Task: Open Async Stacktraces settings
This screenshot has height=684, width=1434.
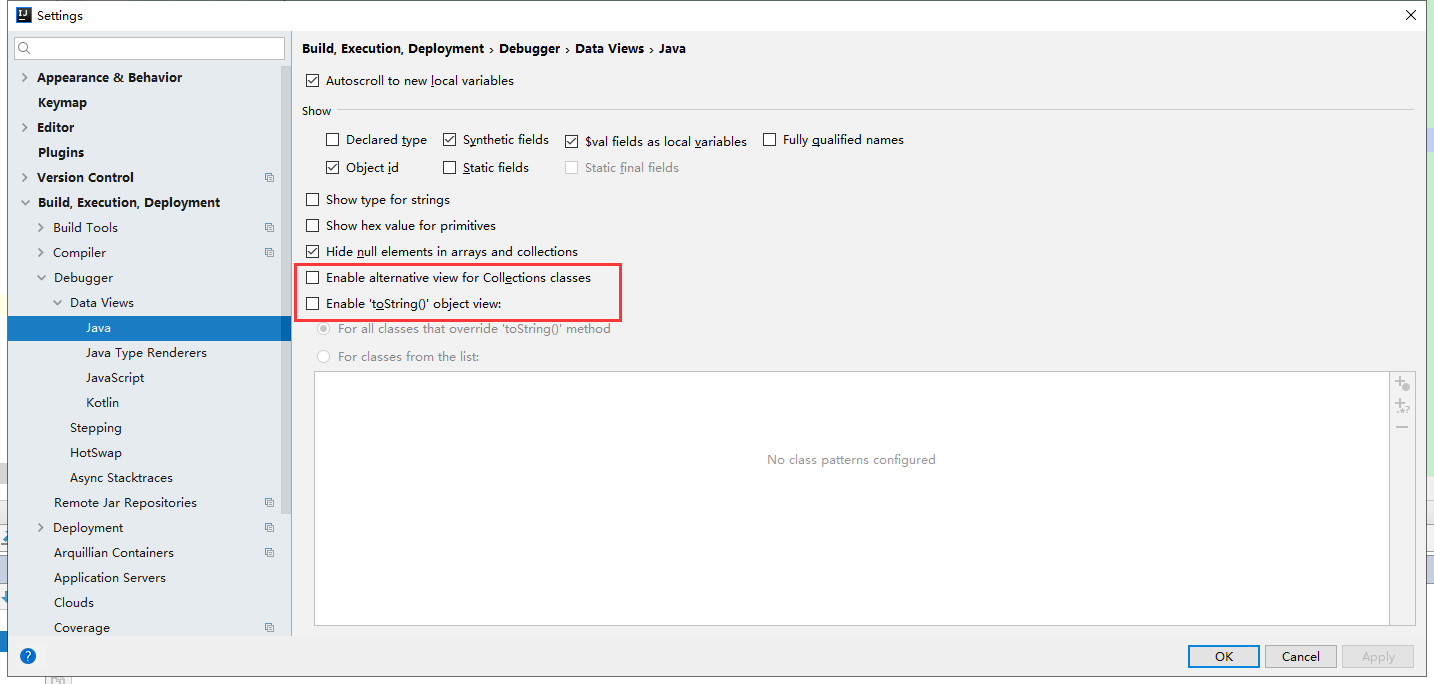Action: click(121, 477)
